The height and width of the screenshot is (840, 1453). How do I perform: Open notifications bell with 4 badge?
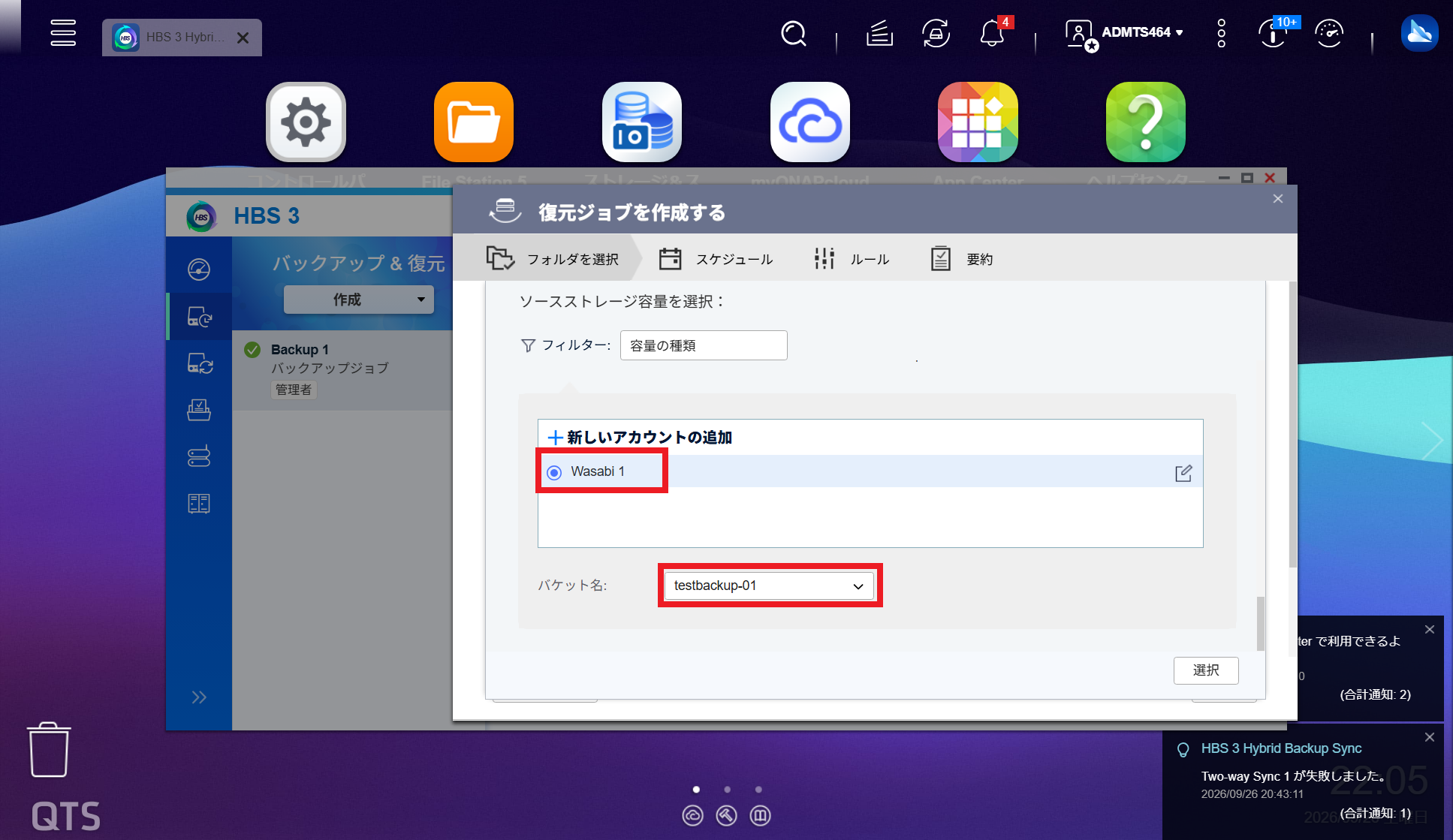[993, 34]
